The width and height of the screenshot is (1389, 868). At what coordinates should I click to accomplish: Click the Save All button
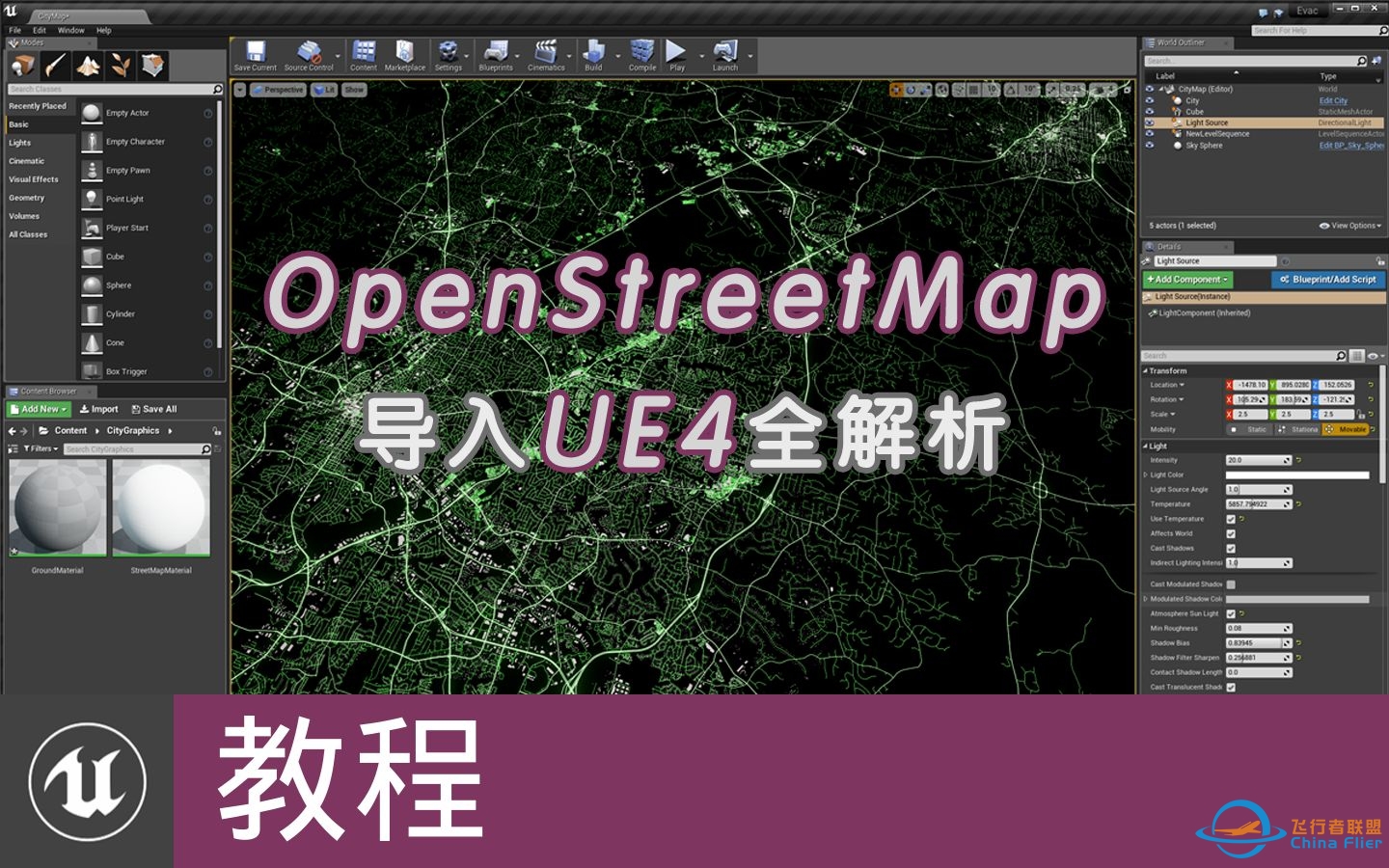click(154, 409)
